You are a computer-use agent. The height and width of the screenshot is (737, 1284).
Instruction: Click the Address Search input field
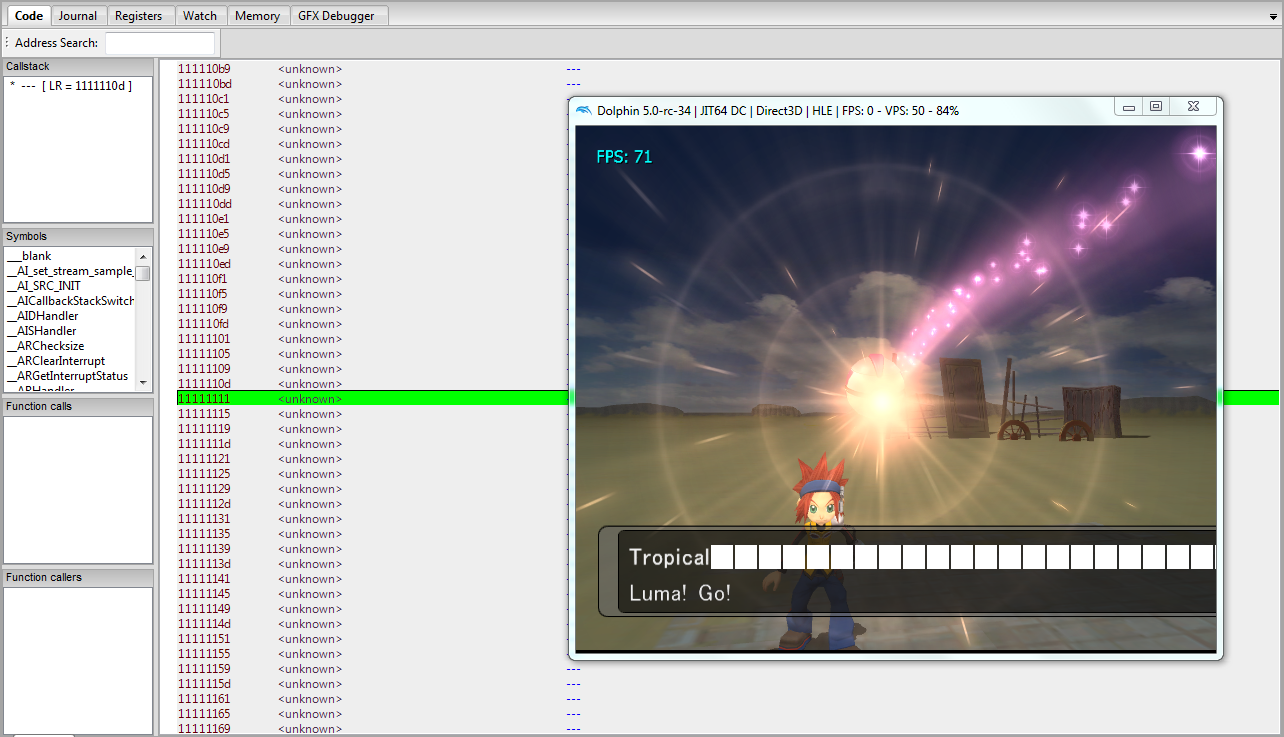point(160,43)
